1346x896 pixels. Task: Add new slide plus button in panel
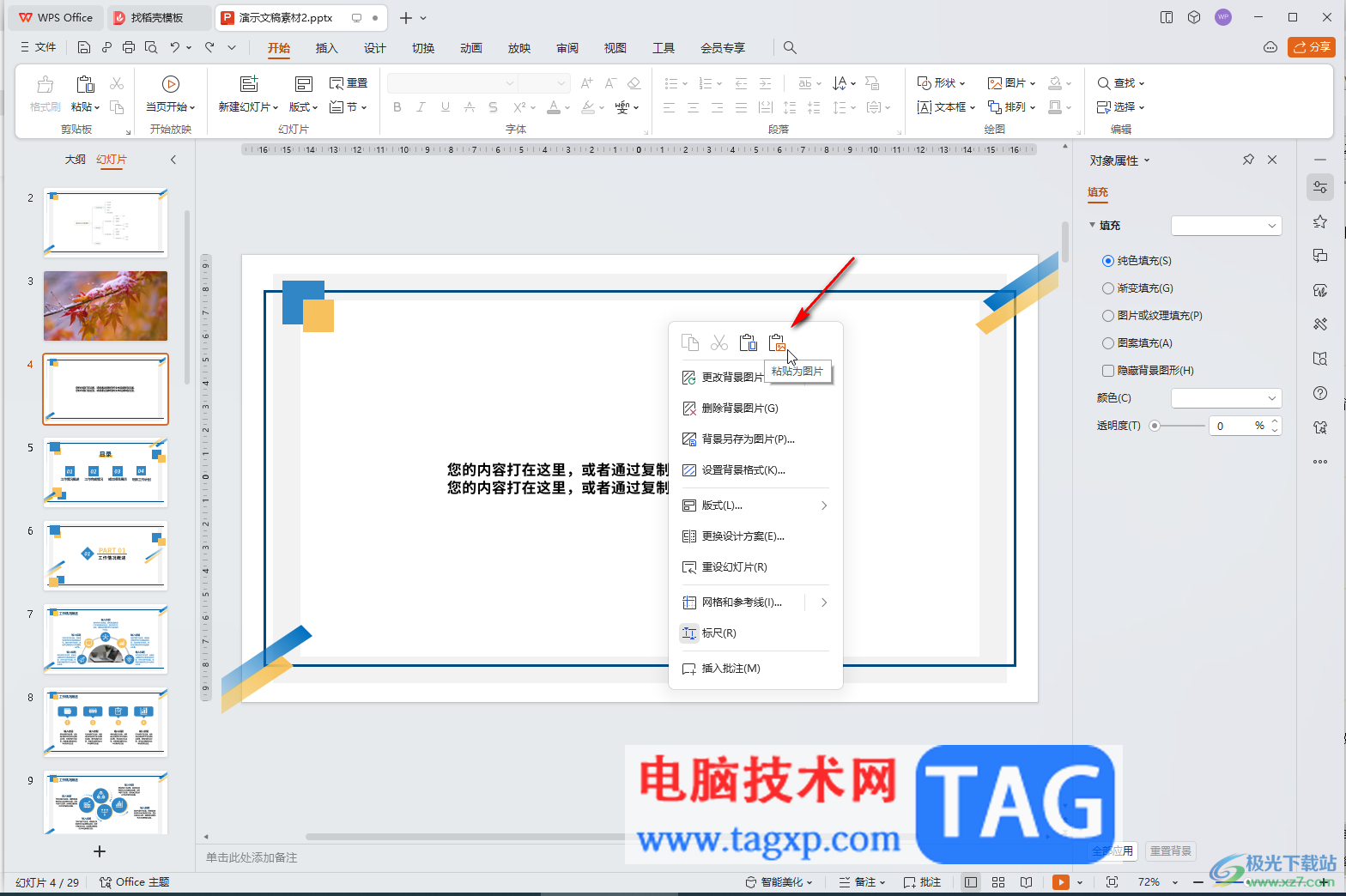point(100,851)
